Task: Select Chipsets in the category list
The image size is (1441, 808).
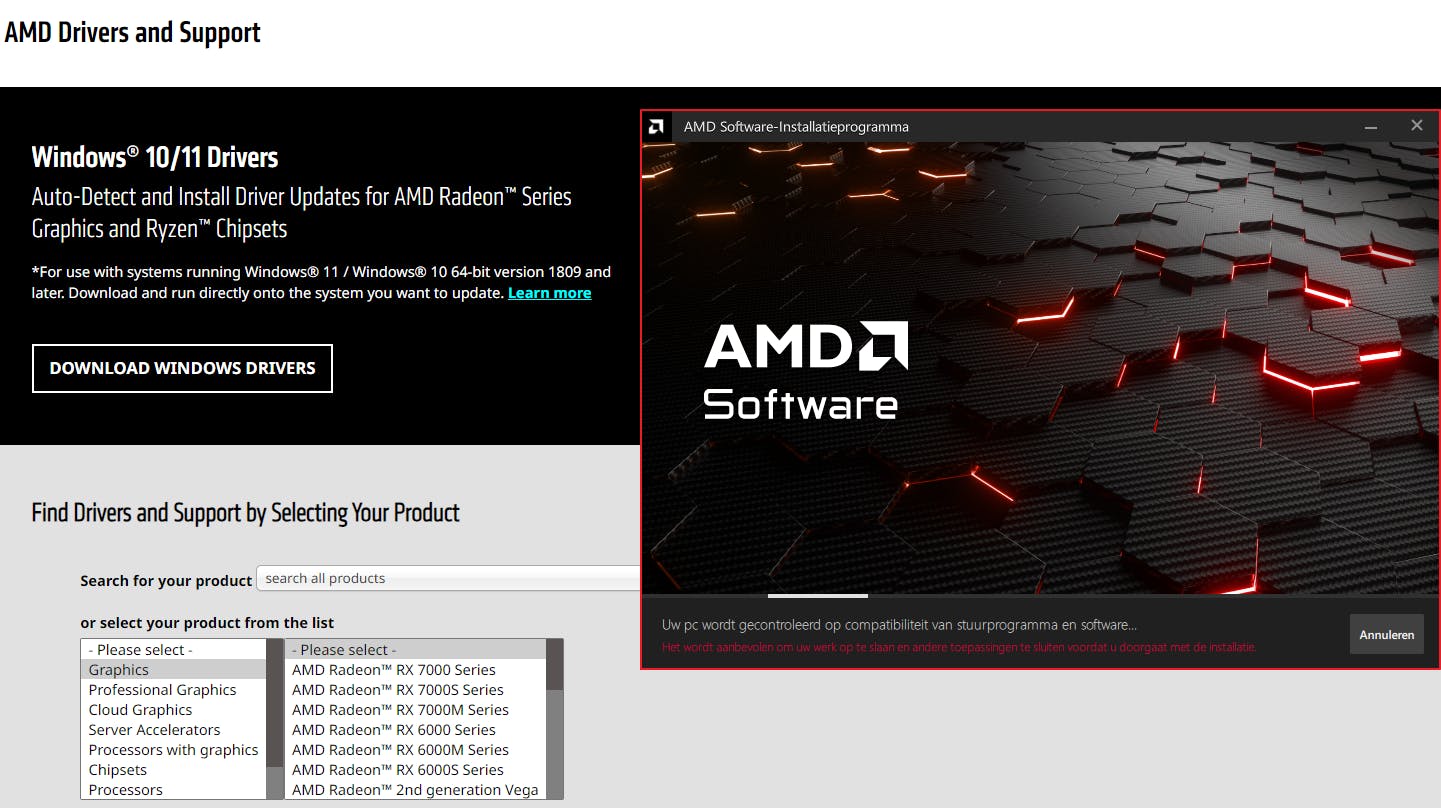Action: [173, 770]
